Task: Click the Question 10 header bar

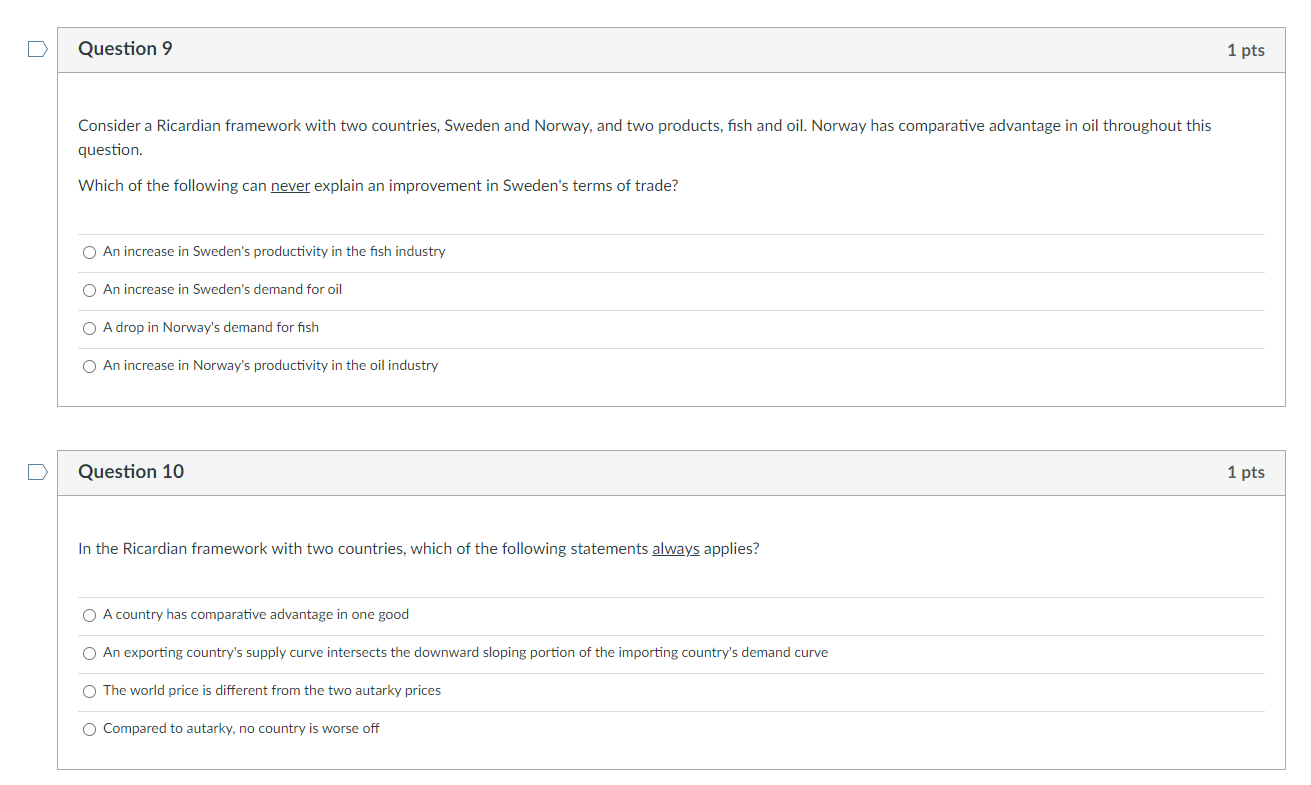Action: 670,471
